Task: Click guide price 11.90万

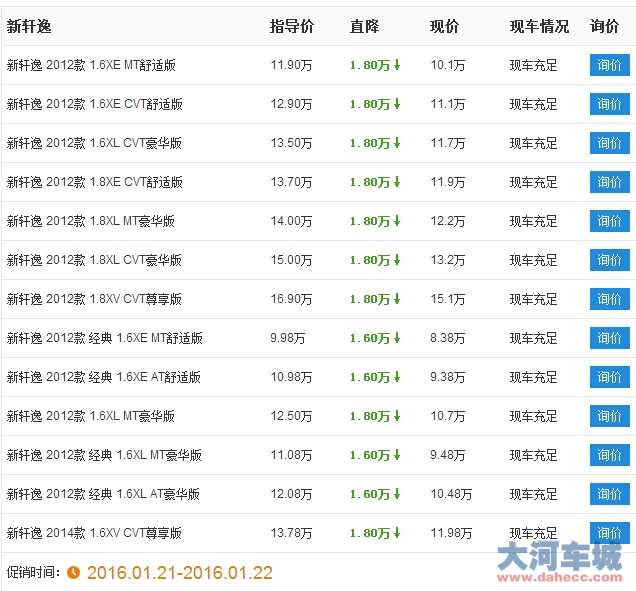Action: pyautogui.click(x=291, y=65)
